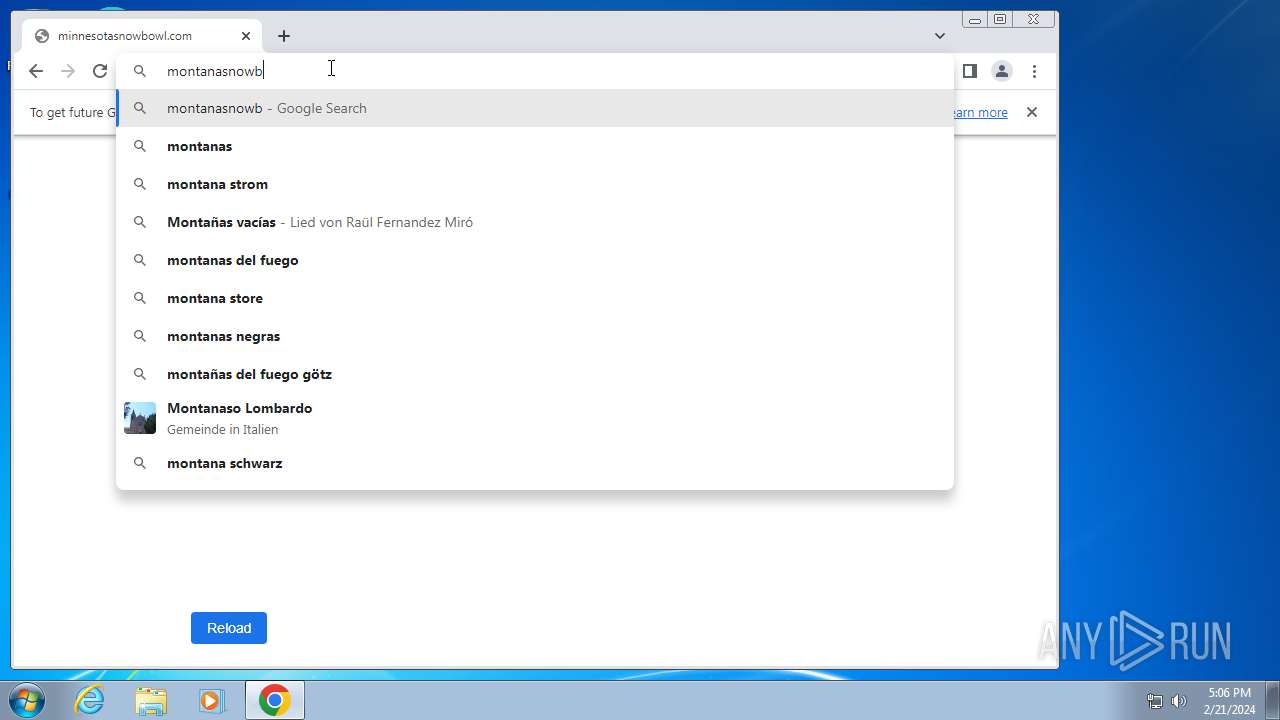Close the Chrome window
This screenshot has width=1280, height=720.
[x=1033, y=19]
